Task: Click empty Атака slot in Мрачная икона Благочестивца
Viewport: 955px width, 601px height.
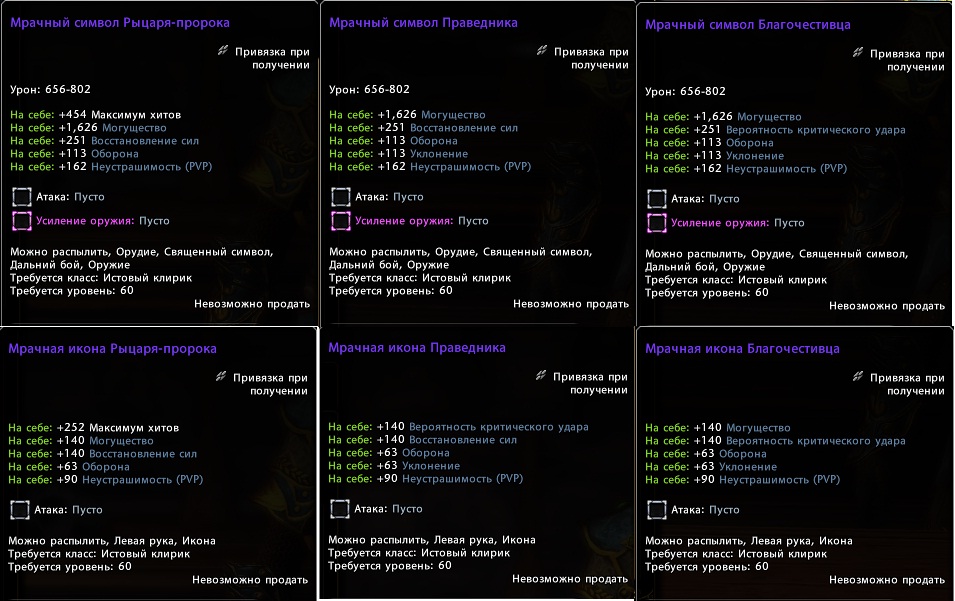Action: click(657, 510)
